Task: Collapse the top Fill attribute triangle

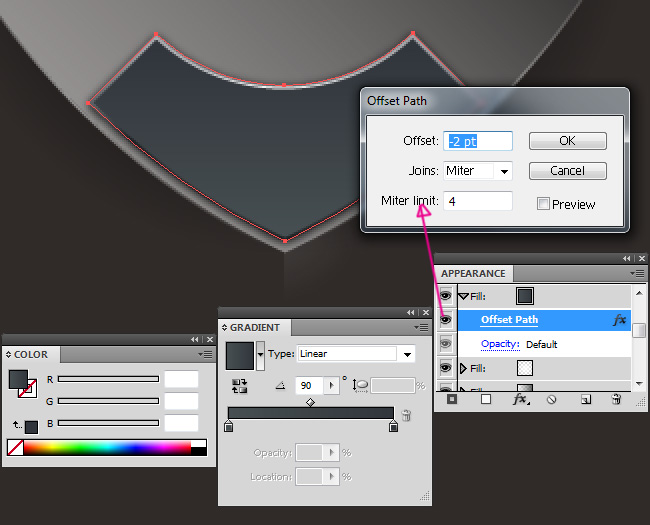Action: click(463, 296)
